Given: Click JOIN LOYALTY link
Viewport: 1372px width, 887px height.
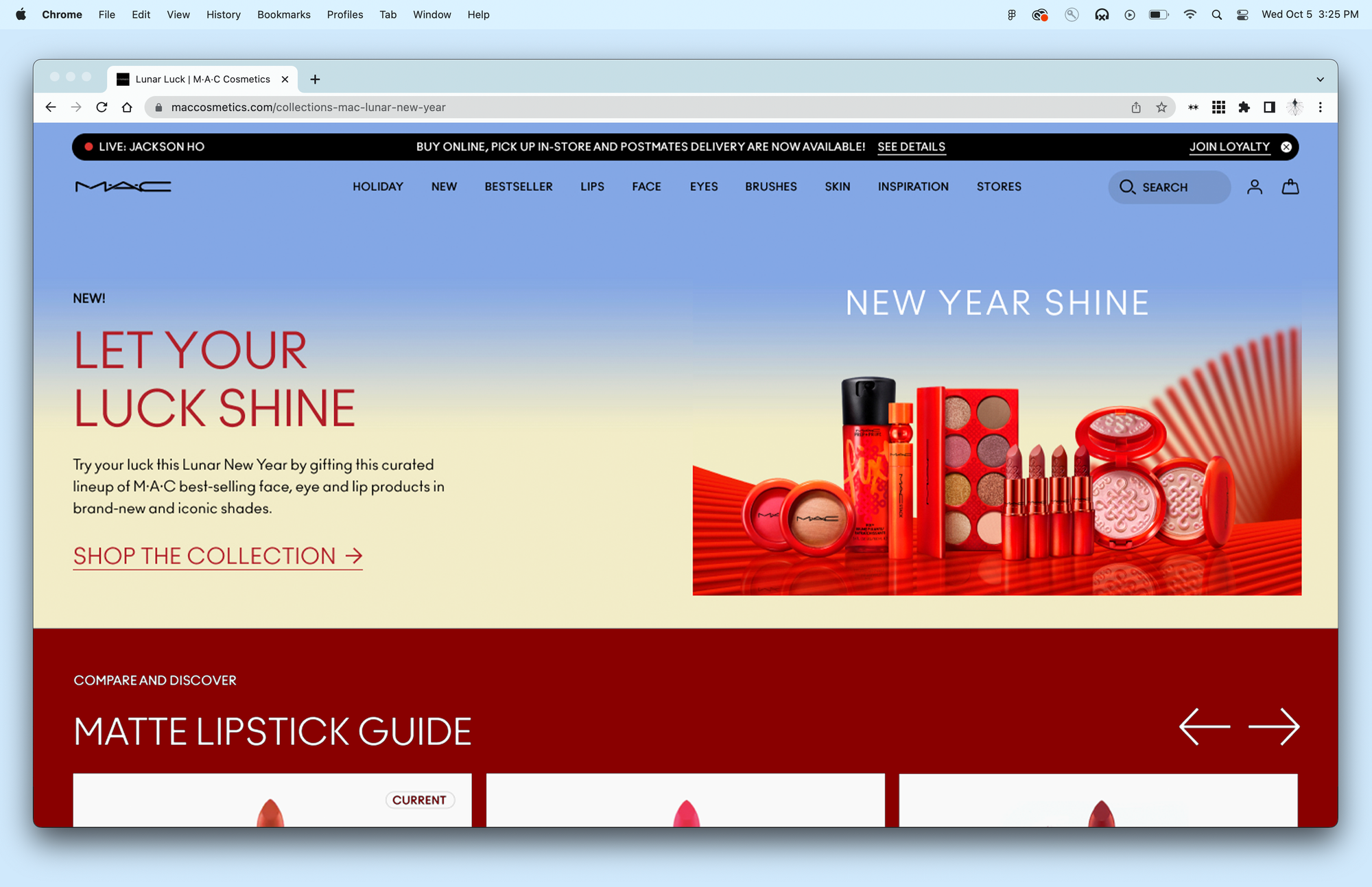Looking at the screenshot, I should click(1229, 147).
